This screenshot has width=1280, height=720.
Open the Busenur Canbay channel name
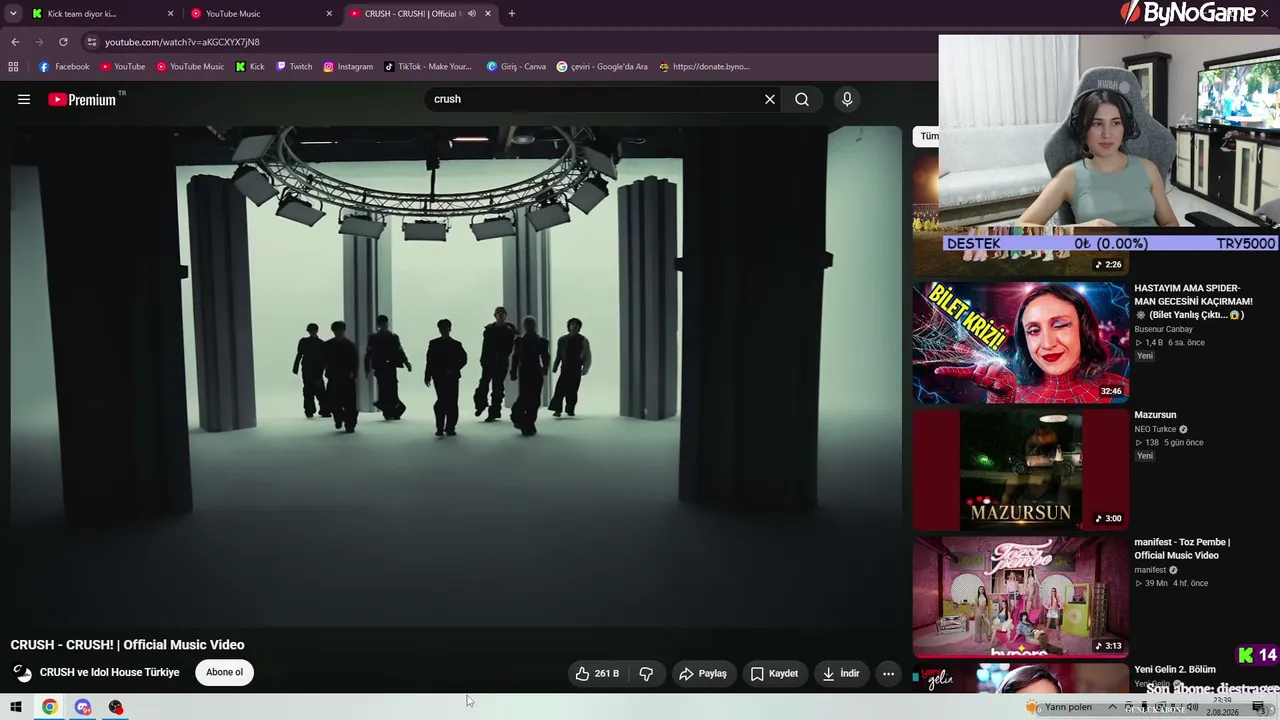(1163, 329)
